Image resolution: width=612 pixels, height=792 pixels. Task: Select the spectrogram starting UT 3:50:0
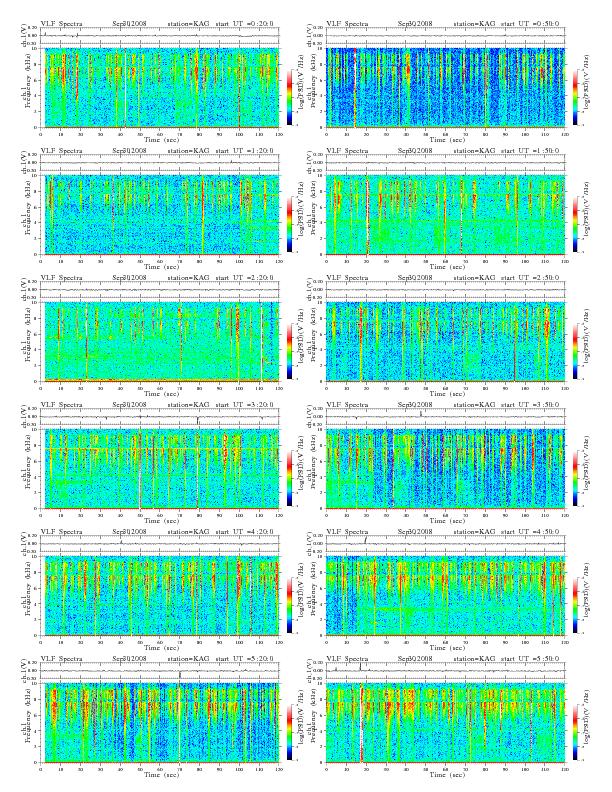pyautogui.click(x=445, y=468)
